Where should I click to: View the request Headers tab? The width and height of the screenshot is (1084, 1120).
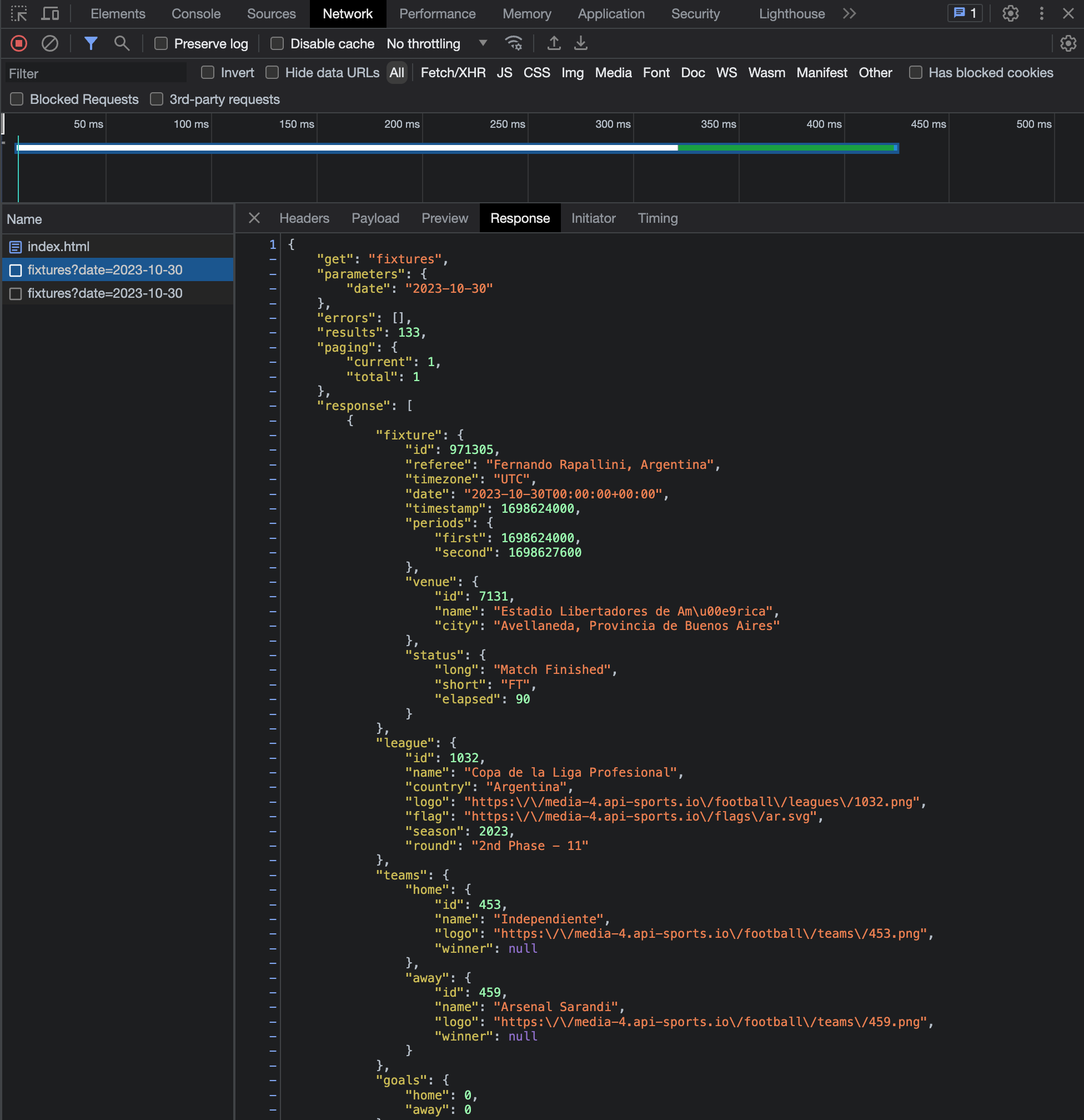(304, 218)
